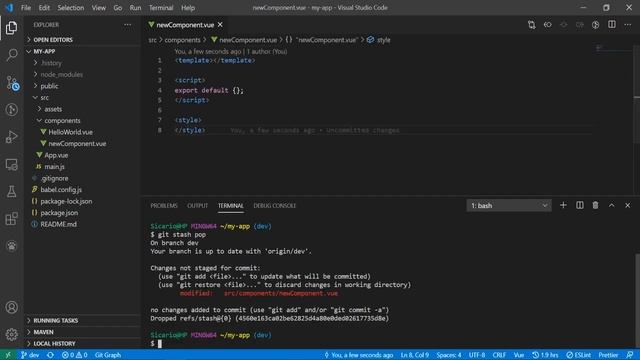Click the remote window indicator in status bar
The height and width of the screenshot is (360, 640).
(8, 355)
